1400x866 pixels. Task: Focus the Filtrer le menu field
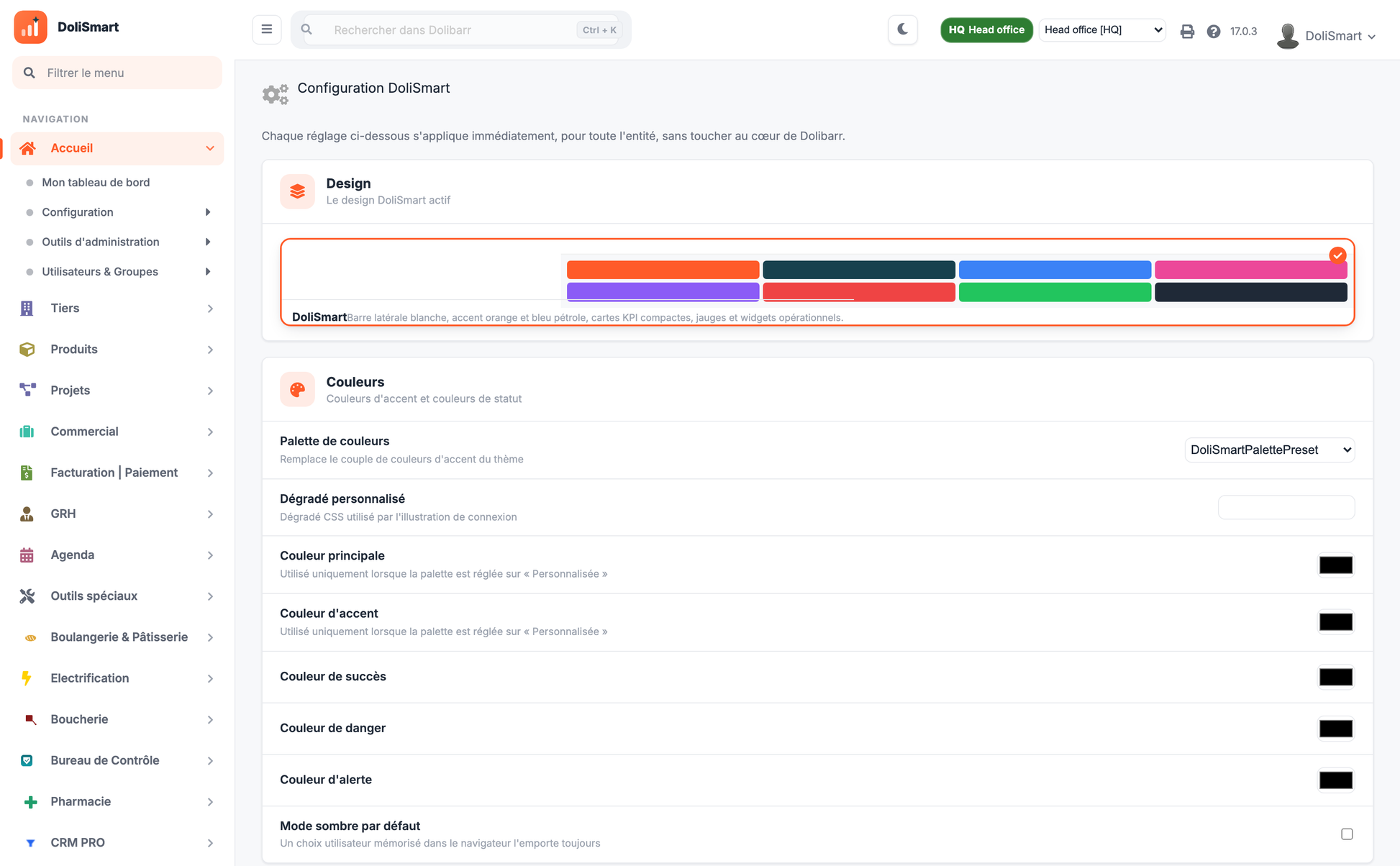coord(117,73)
